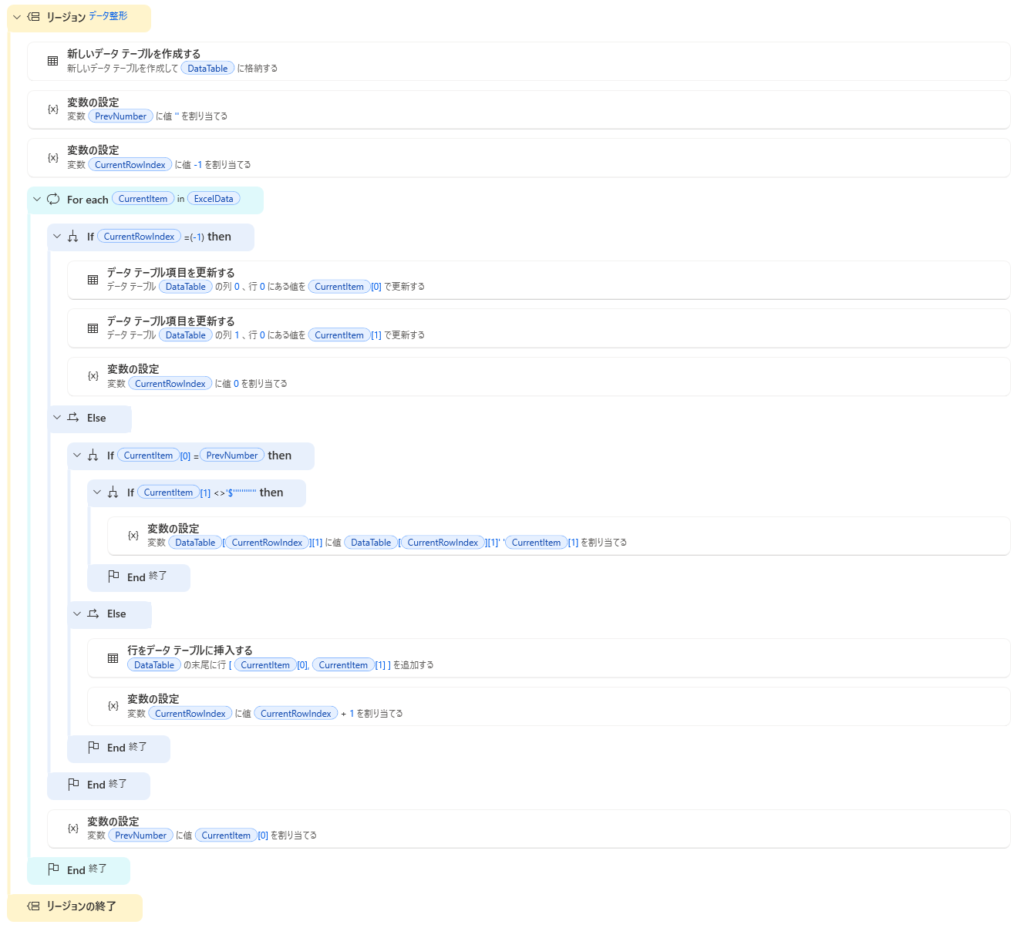This screenshot has height=928, width=1024.
Task: Click table icon of column 1 update action
Action: [x=93, y=328]
